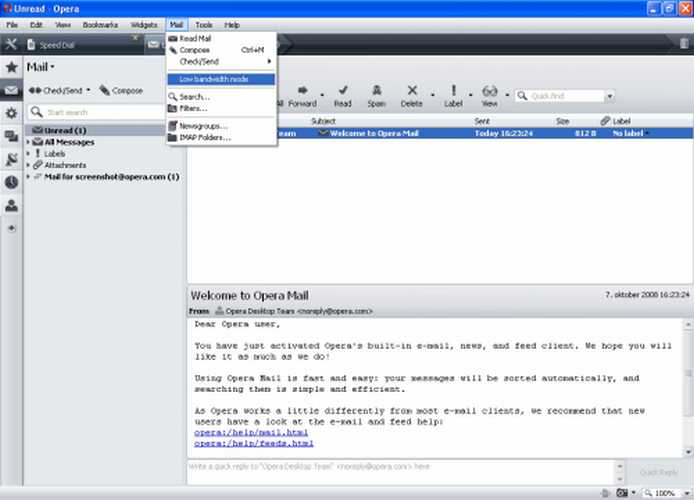
Task: Sort messages by Size column header
Action: [x=563, y=121]
